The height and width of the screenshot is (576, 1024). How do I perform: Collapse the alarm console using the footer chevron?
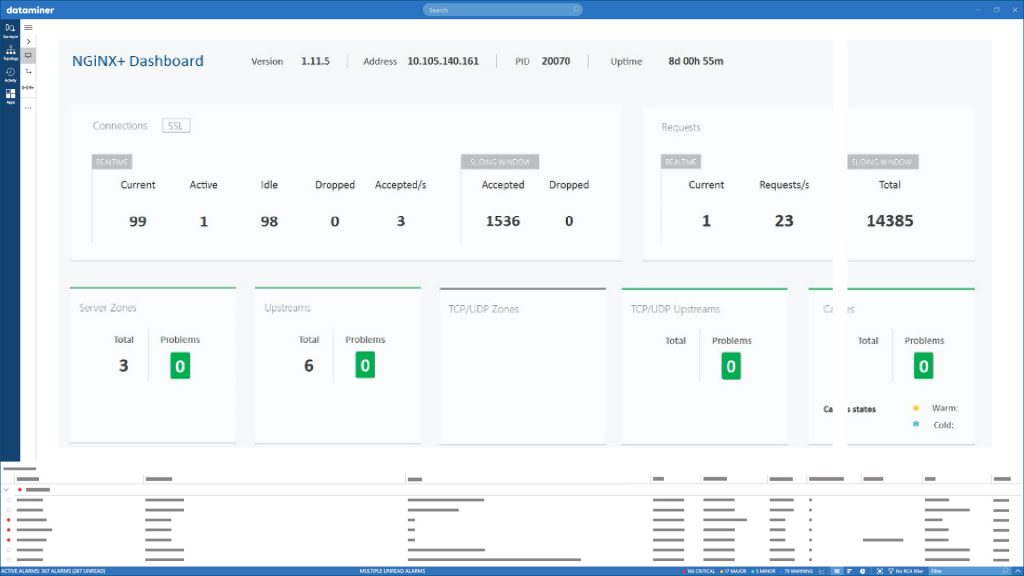(x=1017, y=571)
